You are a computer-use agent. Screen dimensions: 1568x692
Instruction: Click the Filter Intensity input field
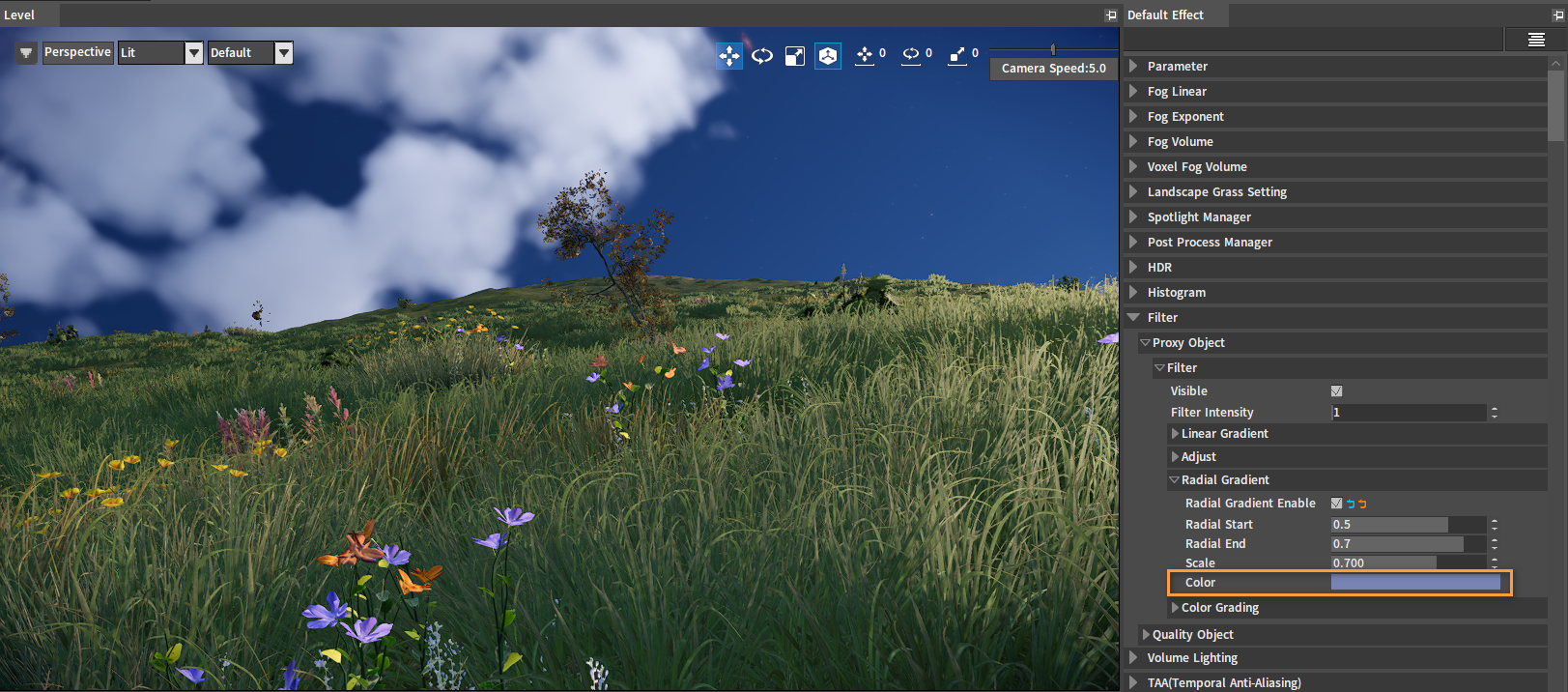point(1408,413)
